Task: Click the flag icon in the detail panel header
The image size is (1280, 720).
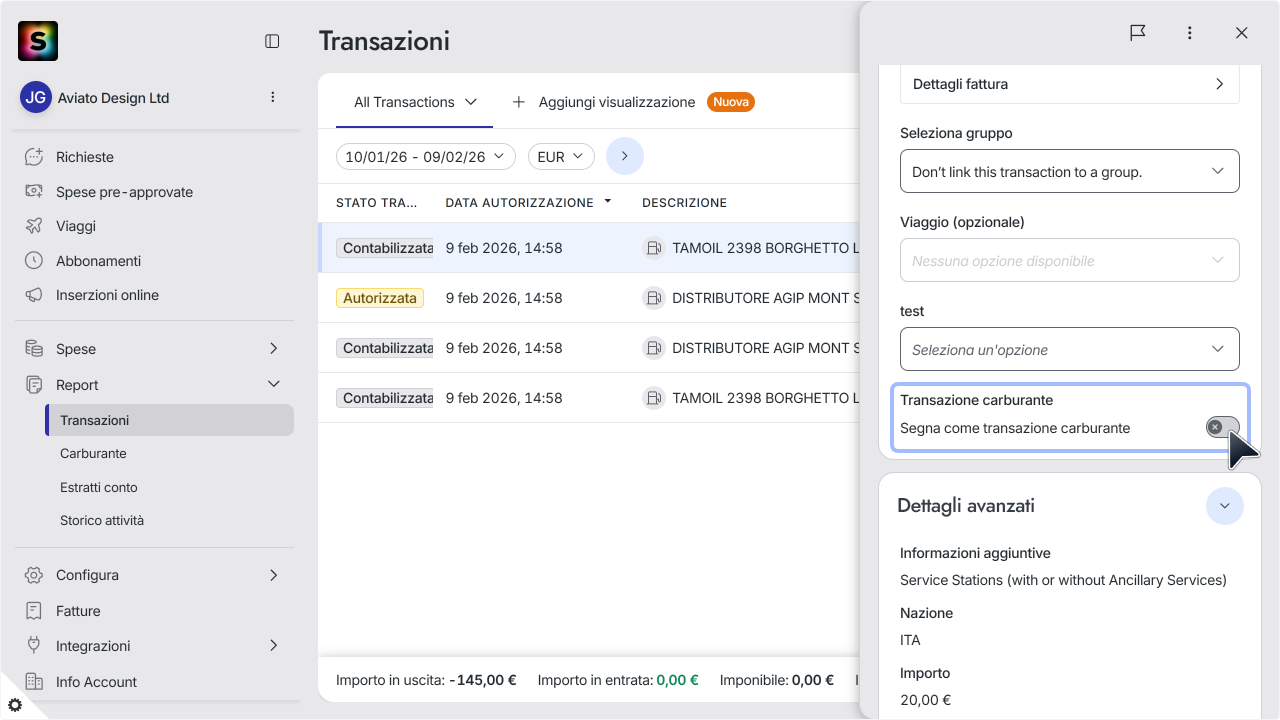Action: coord(1138,33)
